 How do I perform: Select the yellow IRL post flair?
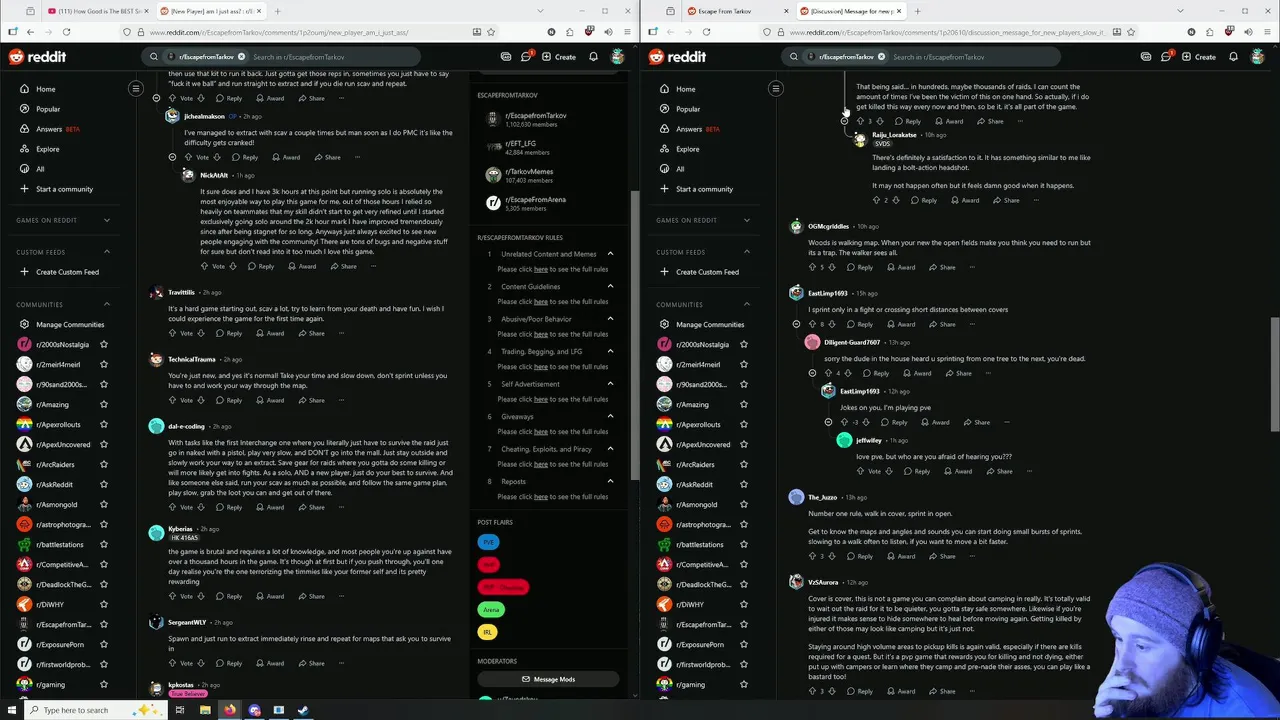point(487,632)
